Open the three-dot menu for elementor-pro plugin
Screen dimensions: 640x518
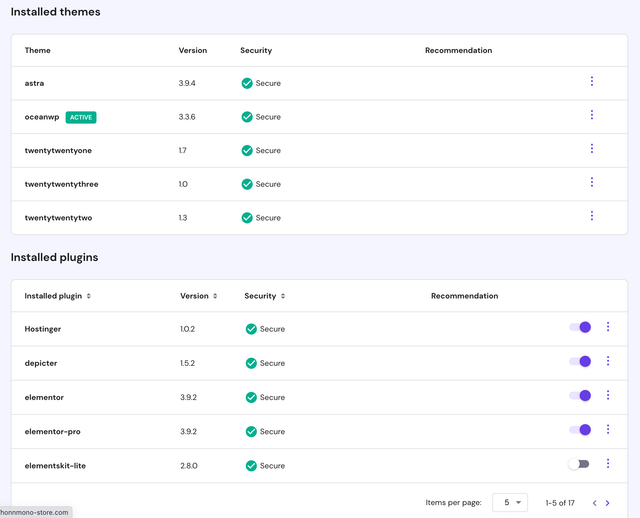click(x=608, y=429)
